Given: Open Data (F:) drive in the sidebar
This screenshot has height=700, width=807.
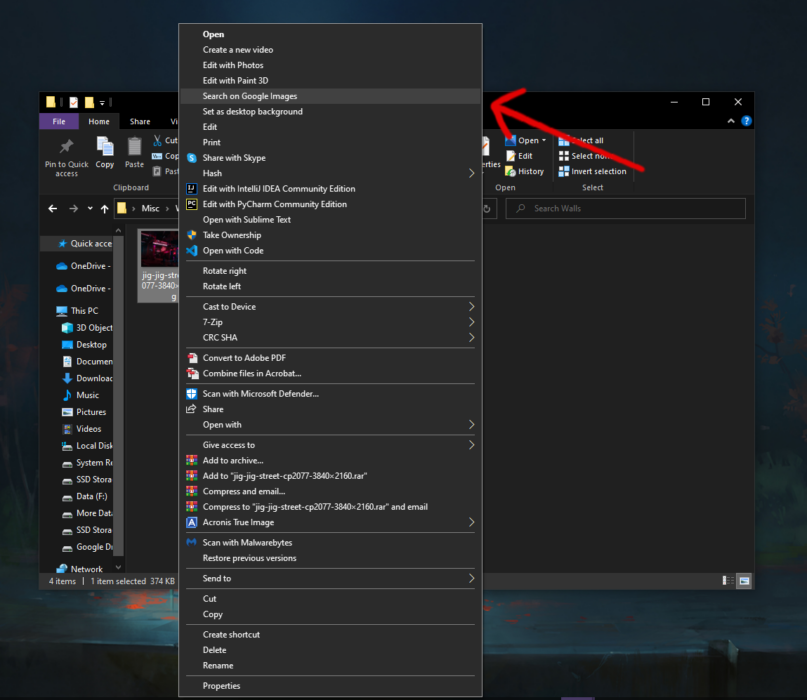Looking at the screenshot, I should click(x=86, y=497).
